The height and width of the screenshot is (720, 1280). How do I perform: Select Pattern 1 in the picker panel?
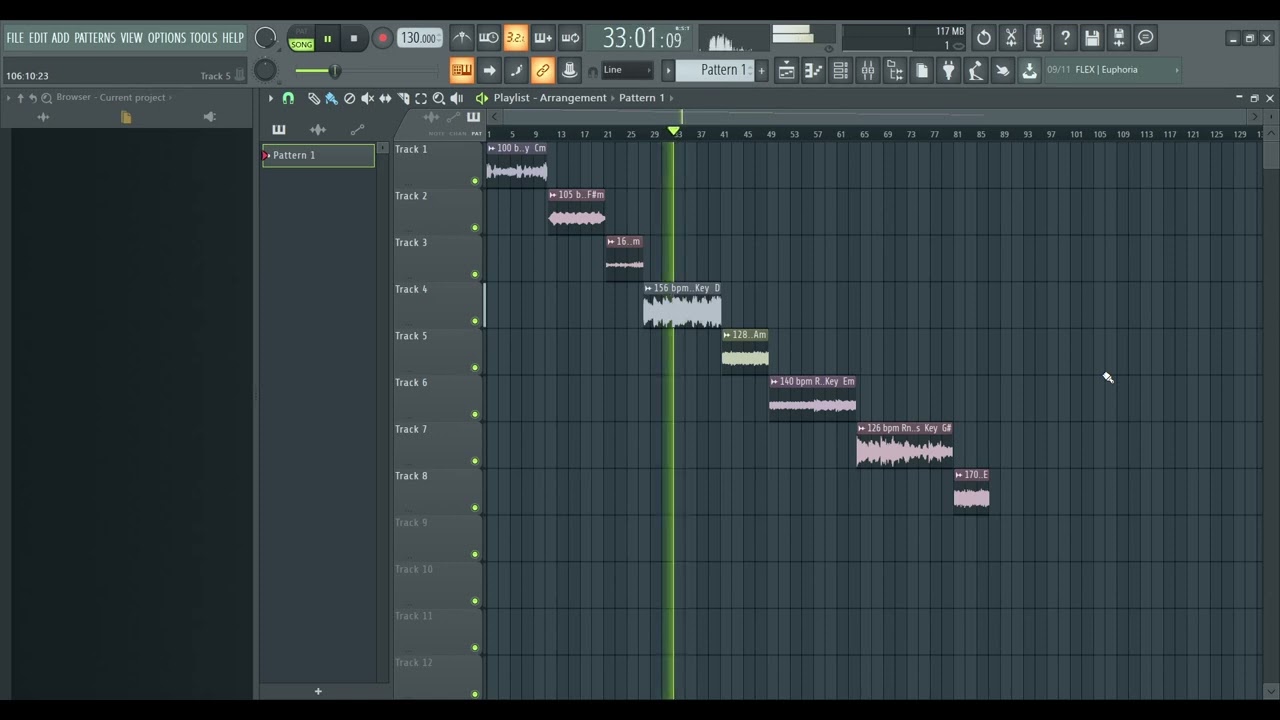click(318, 155)
